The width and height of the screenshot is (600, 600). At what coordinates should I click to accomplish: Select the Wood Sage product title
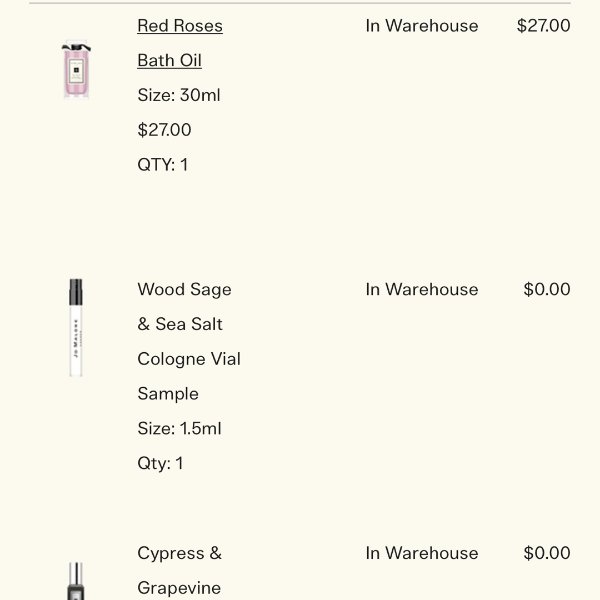184,290
